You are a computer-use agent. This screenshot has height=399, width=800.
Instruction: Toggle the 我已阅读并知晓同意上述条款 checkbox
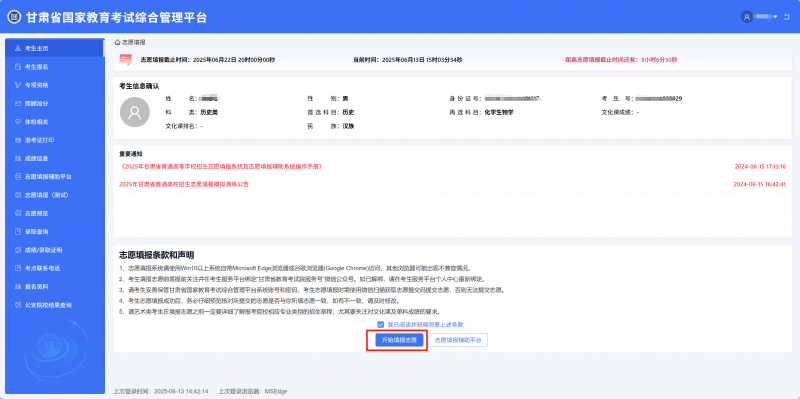pos(380,325)
